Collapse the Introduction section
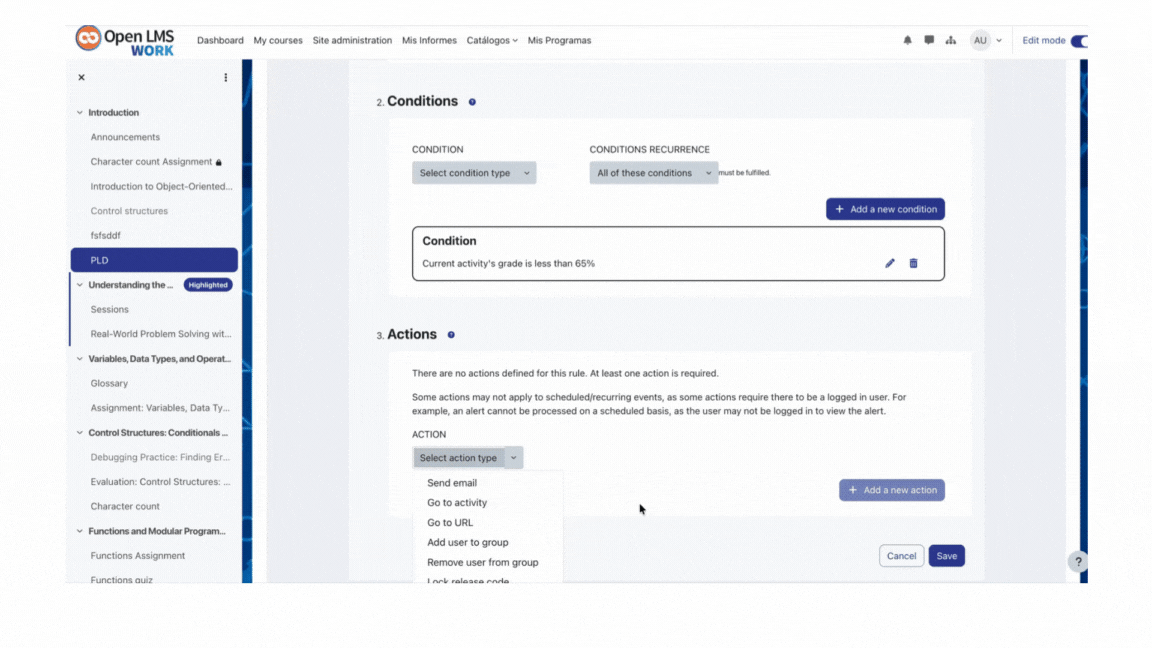This screenshot has height=648, width=1152. (80, 112)
